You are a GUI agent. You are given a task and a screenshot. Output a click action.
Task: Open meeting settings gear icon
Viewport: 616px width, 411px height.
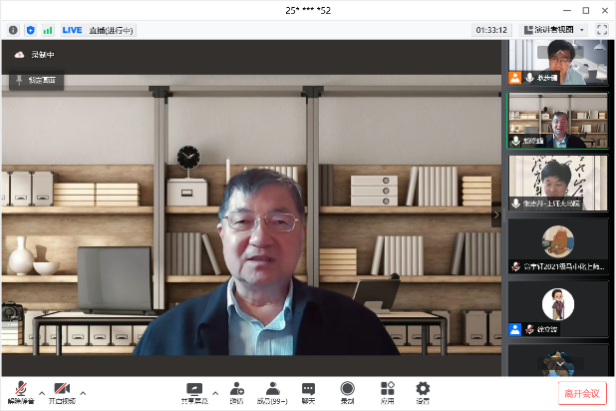tap(423, 388)
